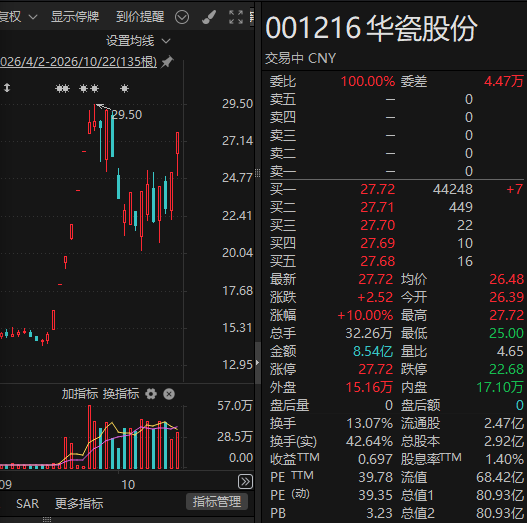The image size is (527, 523).
Task: Open 更多指标 more indicators tab
Action: [x=79, y=504]
